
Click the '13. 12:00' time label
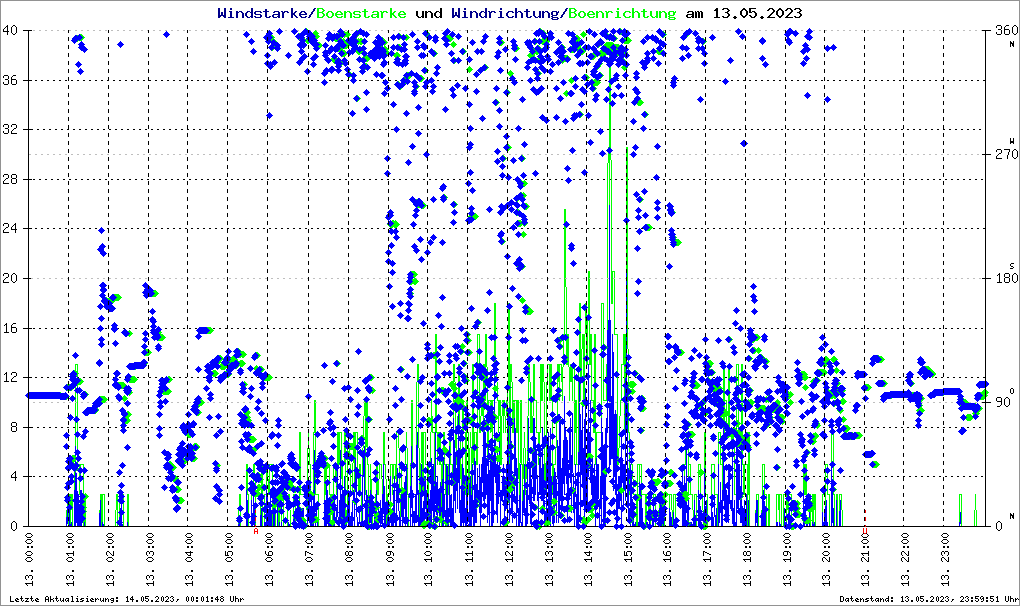point(507,559)
